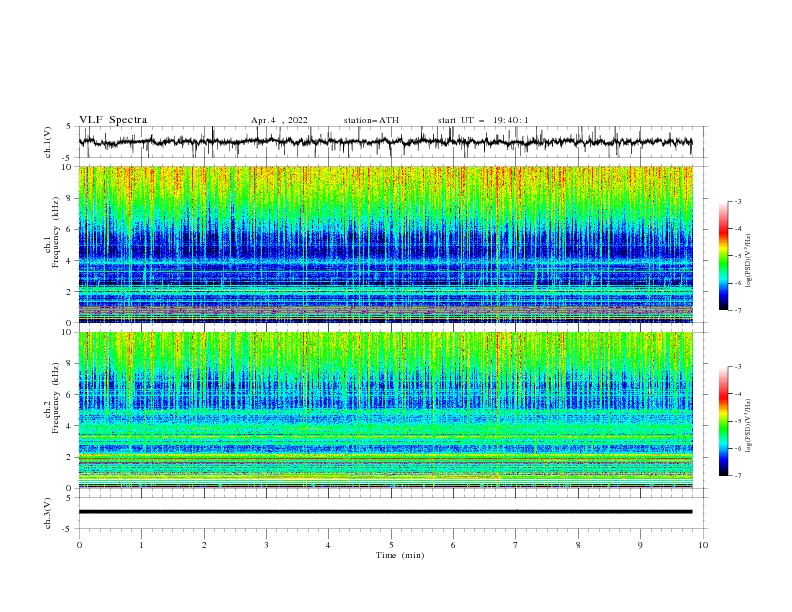
Task: Click the "-4" tick on ch.2 colorbar
Action: [x=738, y=394]
